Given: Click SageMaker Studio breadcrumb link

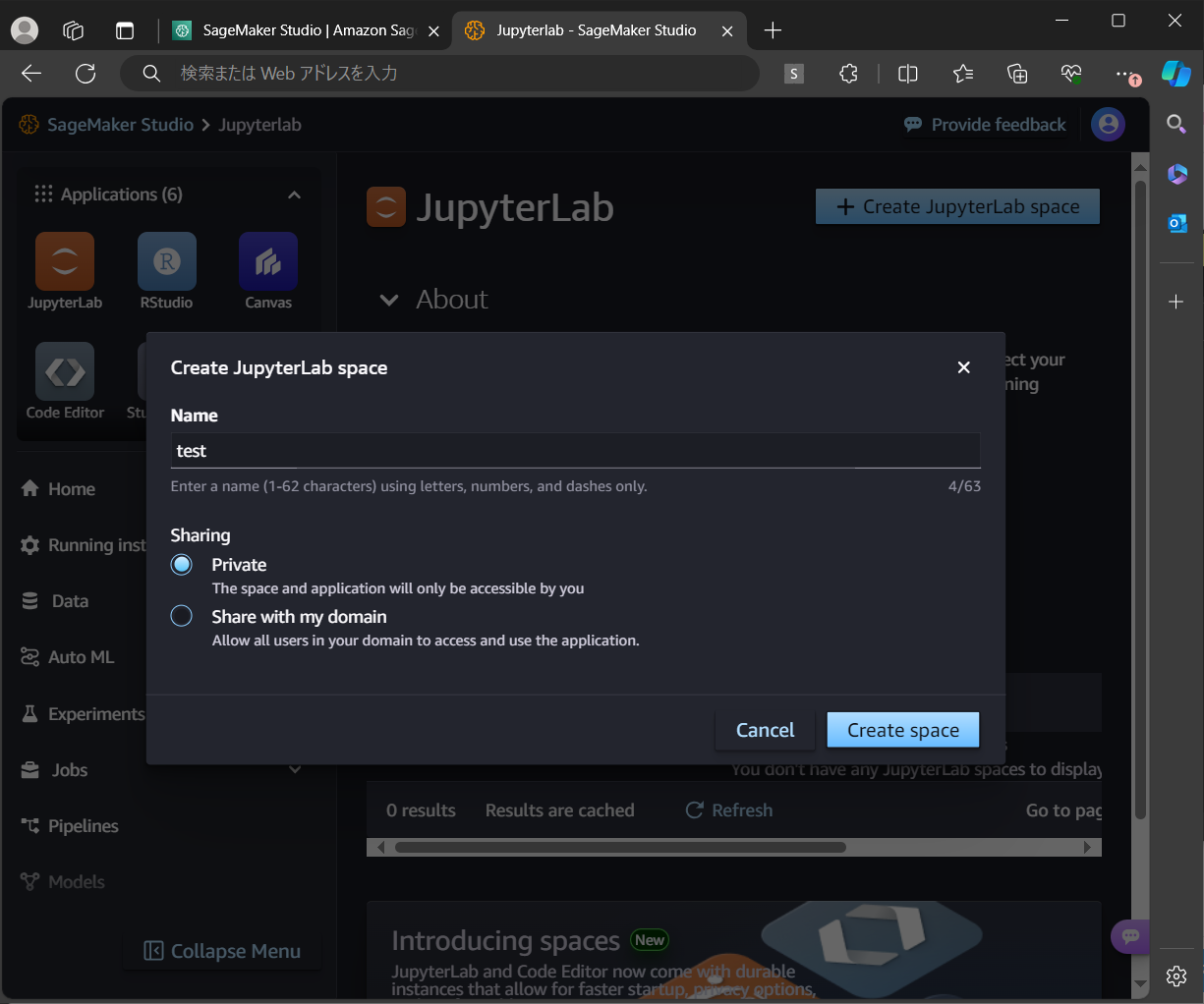Looking at the screenshot, I should [120, 125].
